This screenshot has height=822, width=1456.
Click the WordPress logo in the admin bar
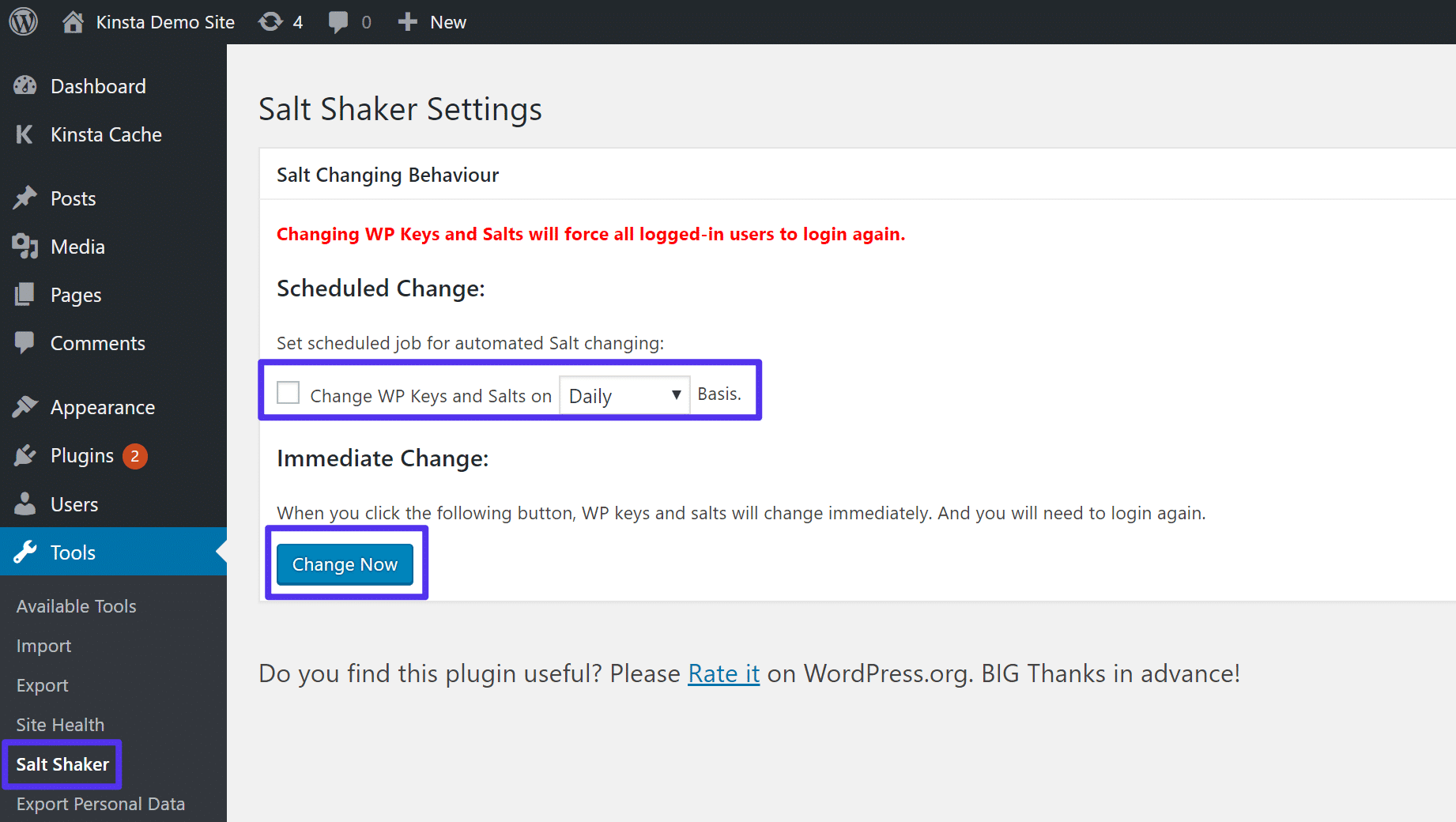[x=23, y=21]
